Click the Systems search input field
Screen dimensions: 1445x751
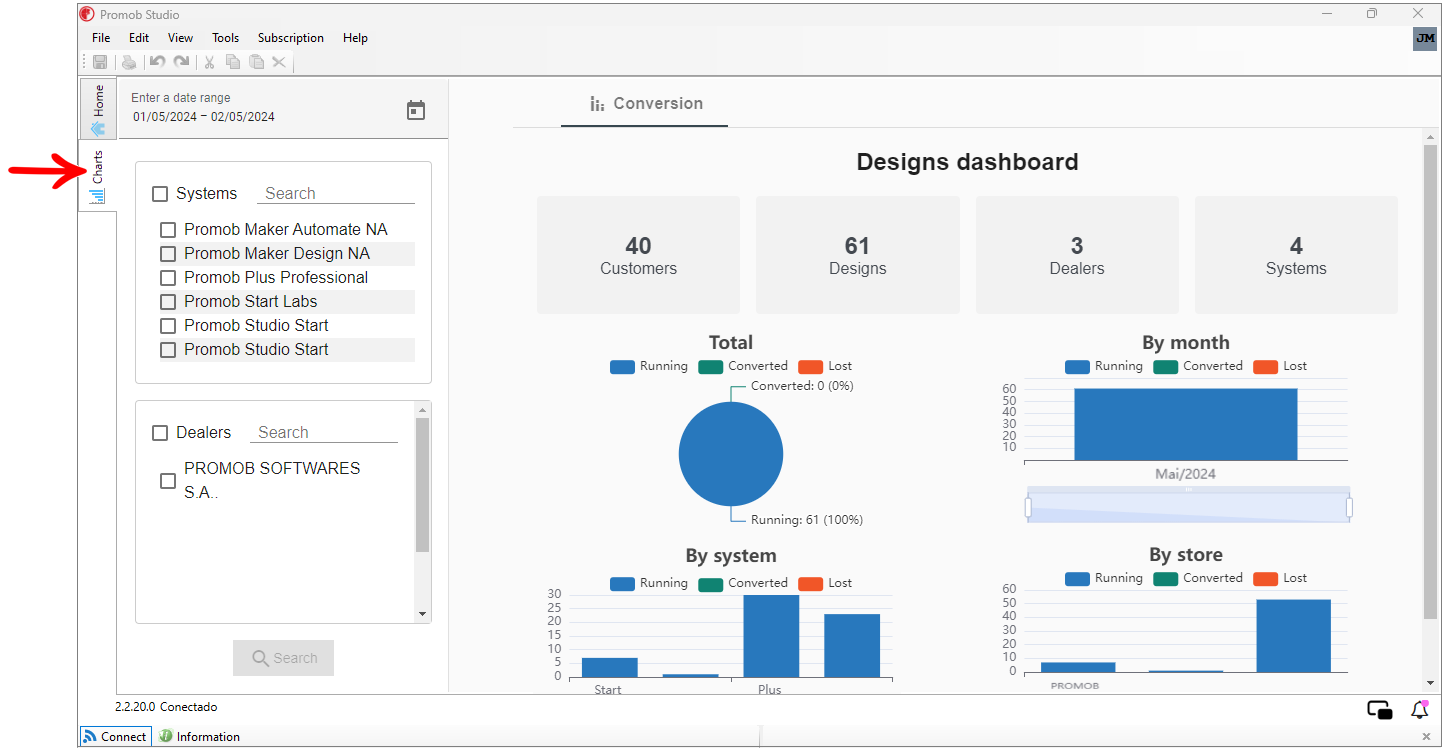(336, 194)
